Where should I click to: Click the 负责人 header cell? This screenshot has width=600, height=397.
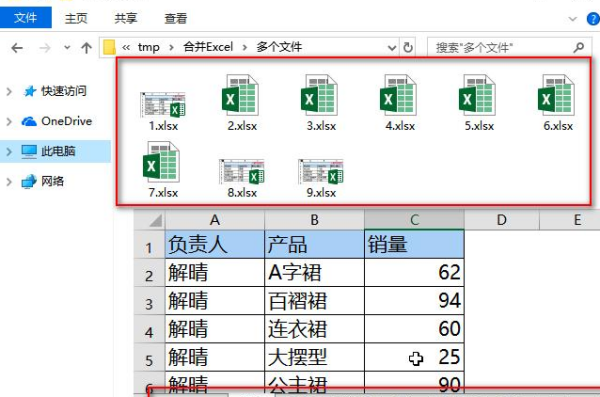coord(215,244)
